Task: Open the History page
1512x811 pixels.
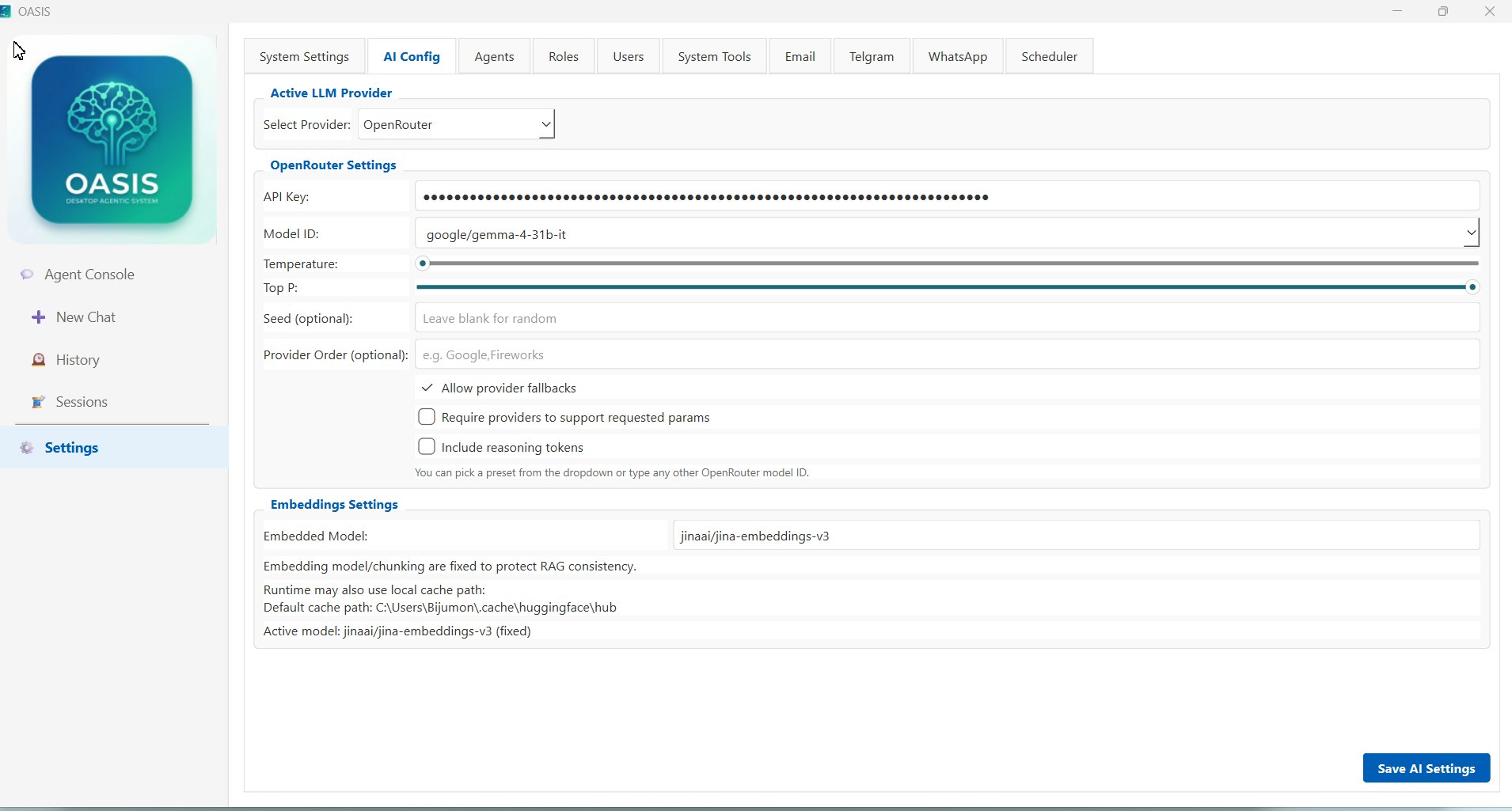Action: click(78, 360)
